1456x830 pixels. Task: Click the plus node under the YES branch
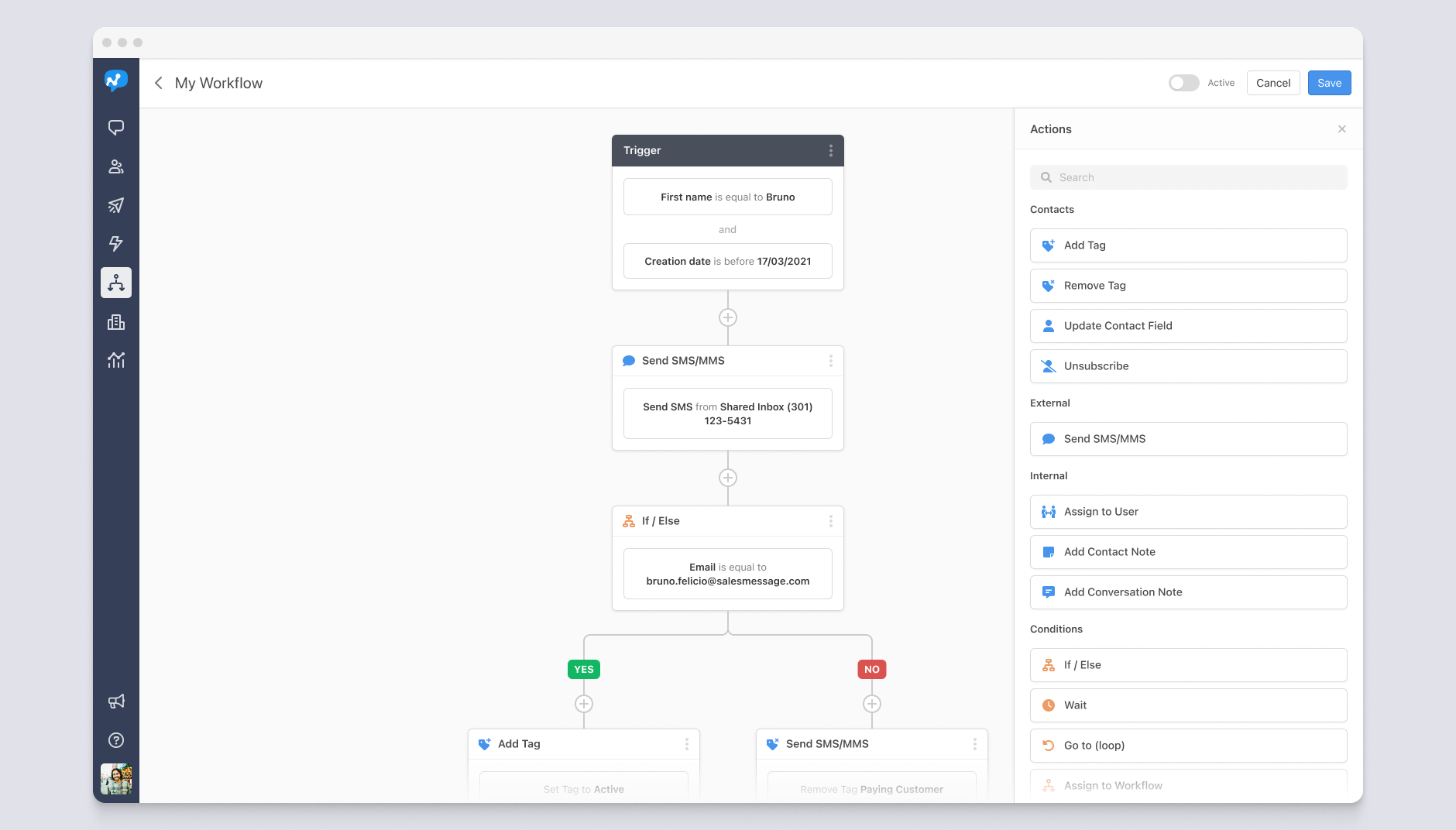click(584, 704)
